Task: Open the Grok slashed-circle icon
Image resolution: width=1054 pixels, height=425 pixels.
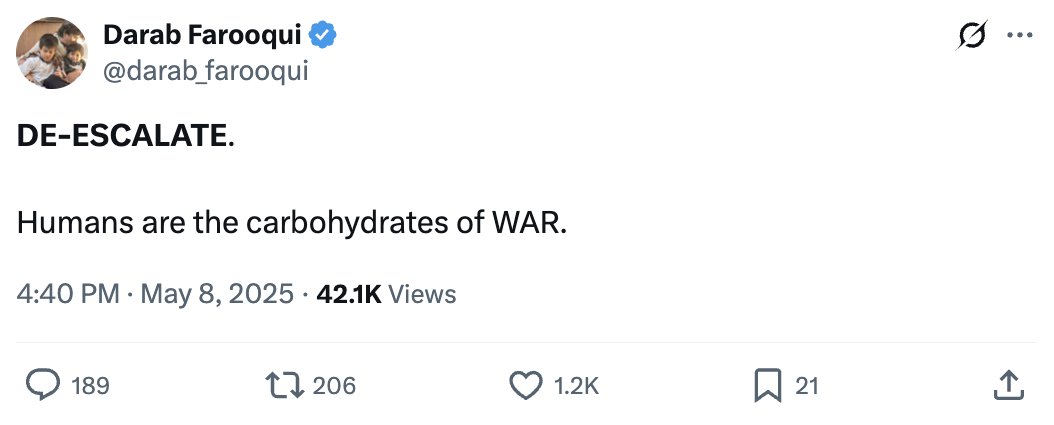Action: tap(969, 37)
